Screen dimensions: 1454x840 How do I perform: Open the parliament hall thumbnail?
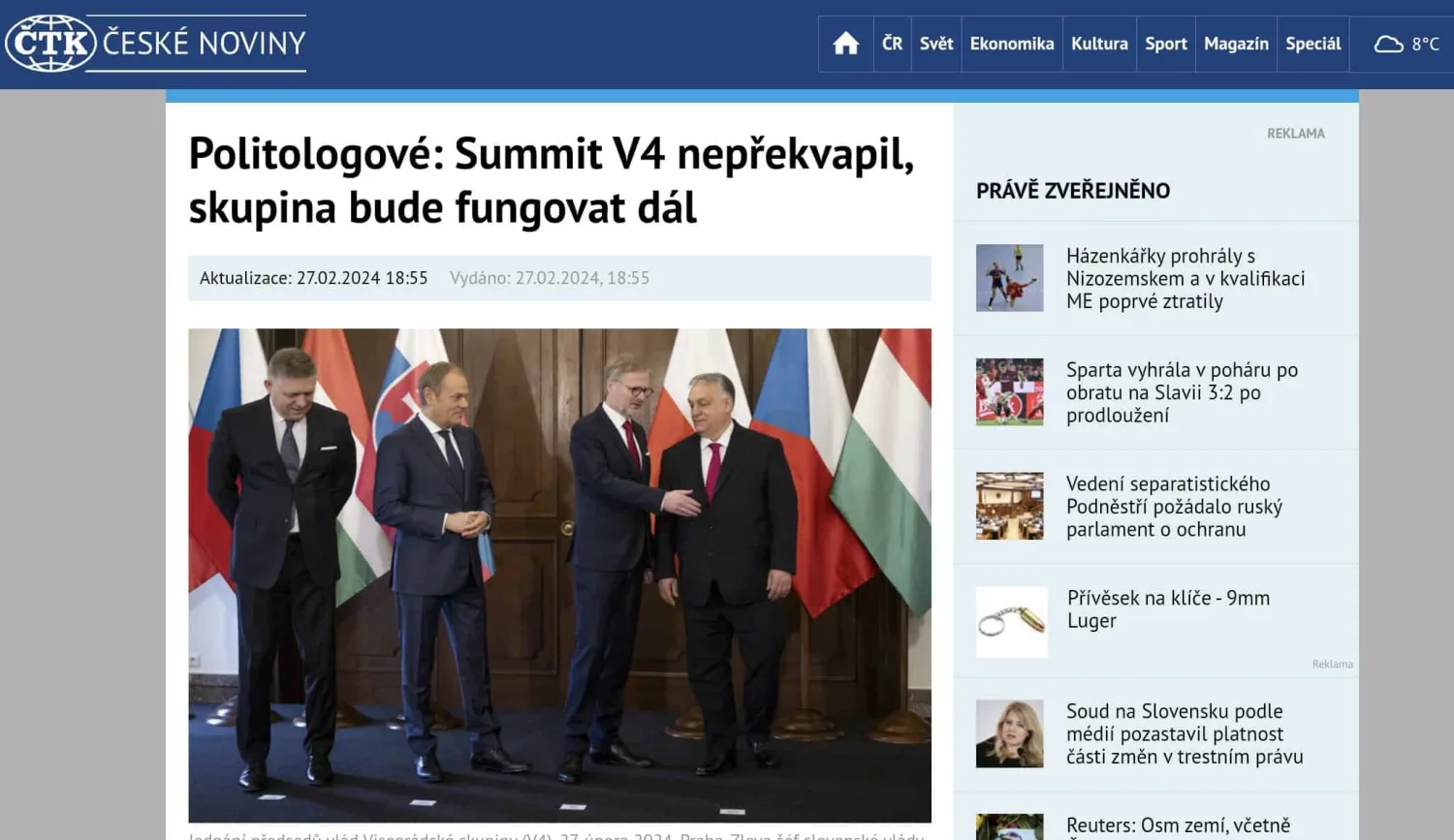click(1010, 506)
